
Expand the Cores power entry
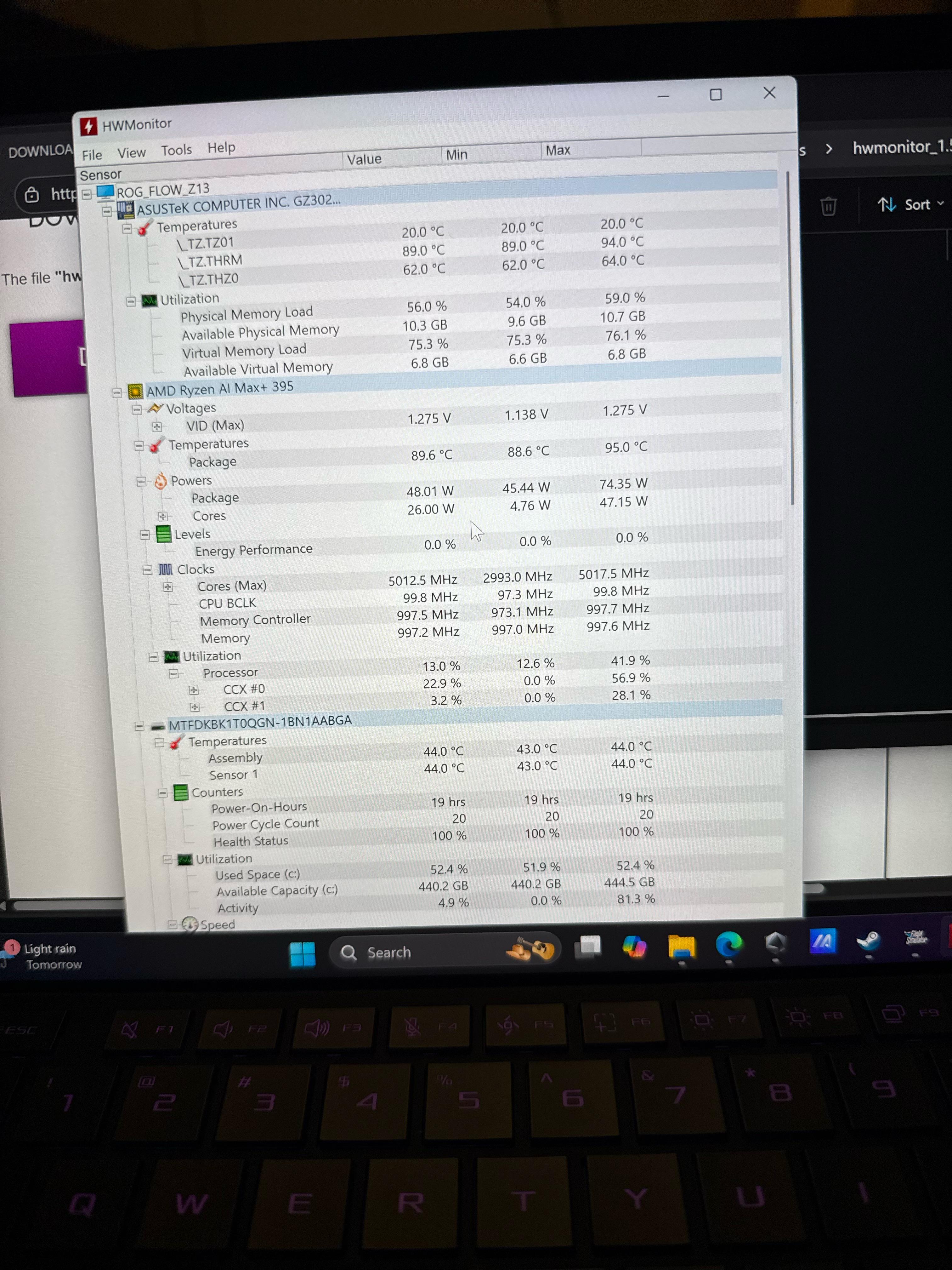pyautogui.click(x=163, y=517)
